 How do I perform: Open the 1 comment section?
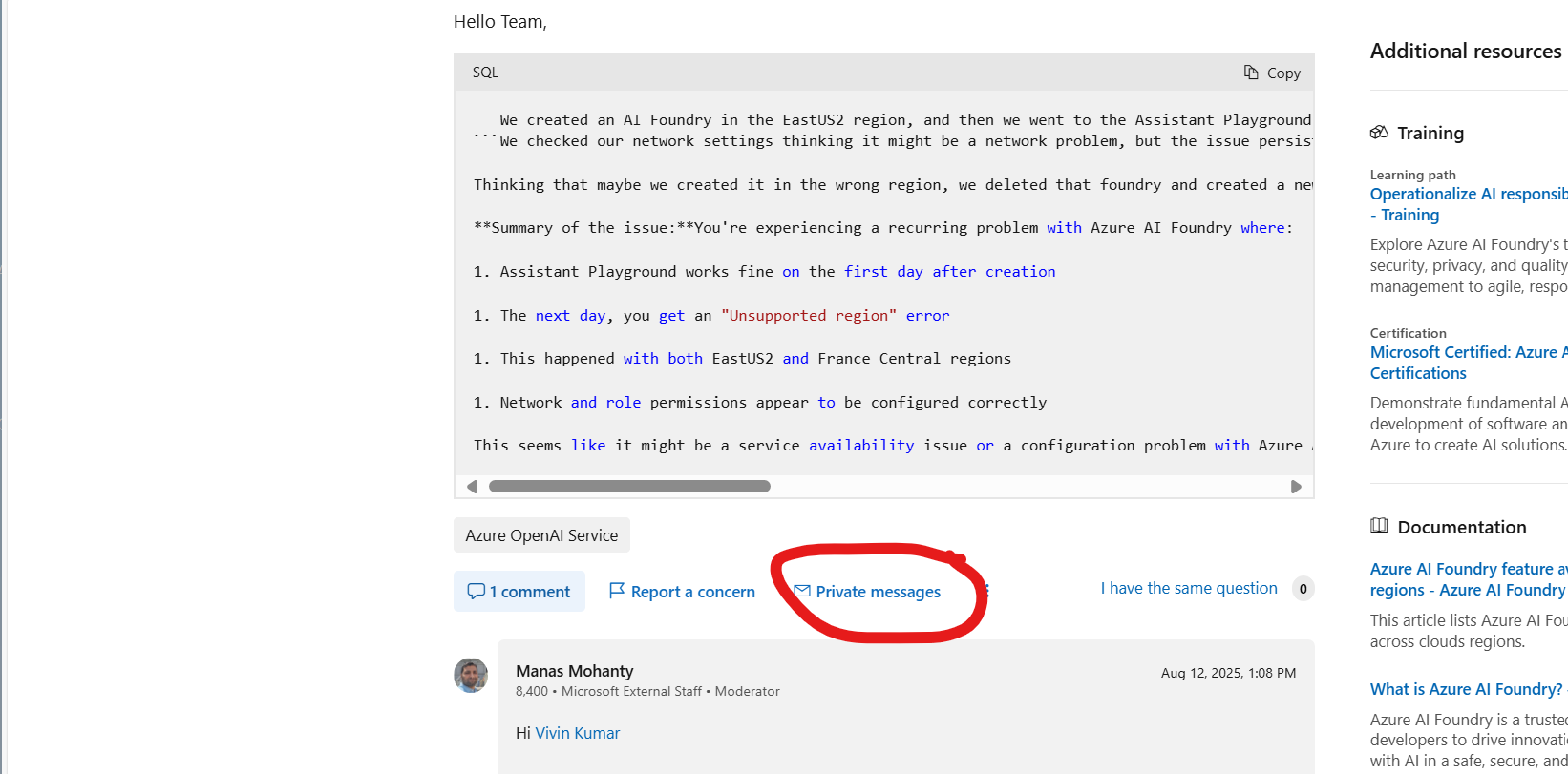click(x=528, y=592)
